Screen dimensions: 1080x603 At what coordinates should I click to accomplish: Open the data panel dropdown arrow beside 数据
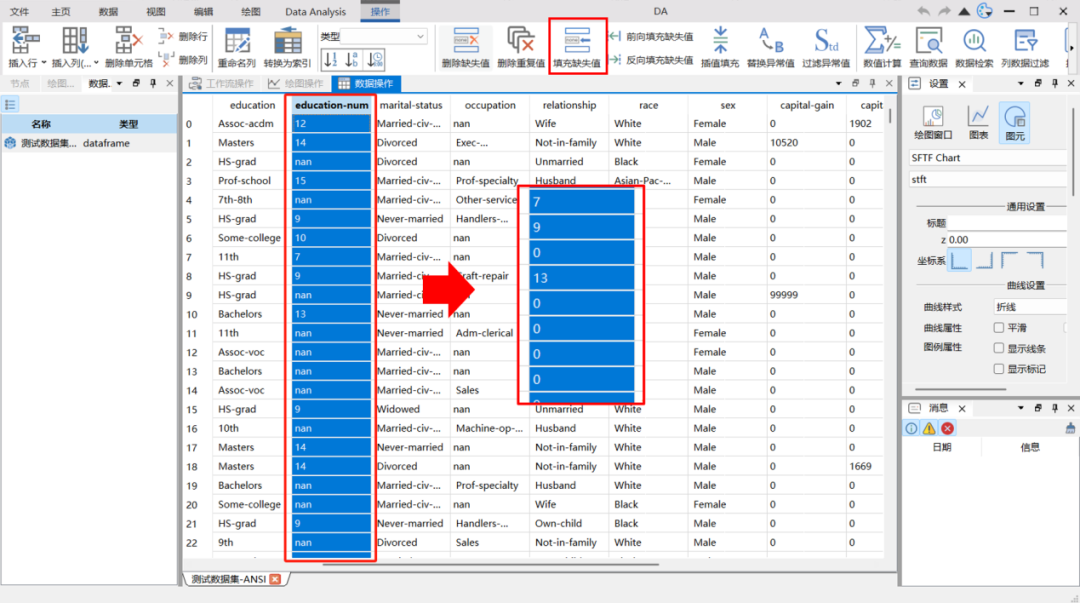[119, 83]
